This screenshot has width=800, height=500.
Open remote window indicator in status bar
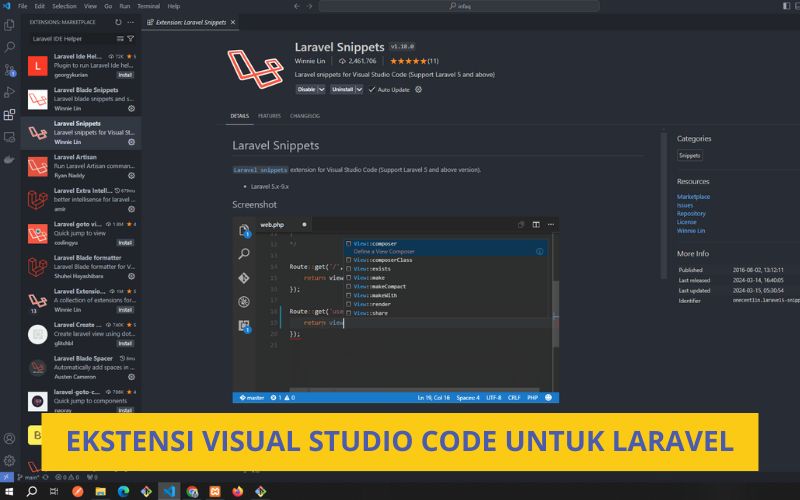(7, 477)
